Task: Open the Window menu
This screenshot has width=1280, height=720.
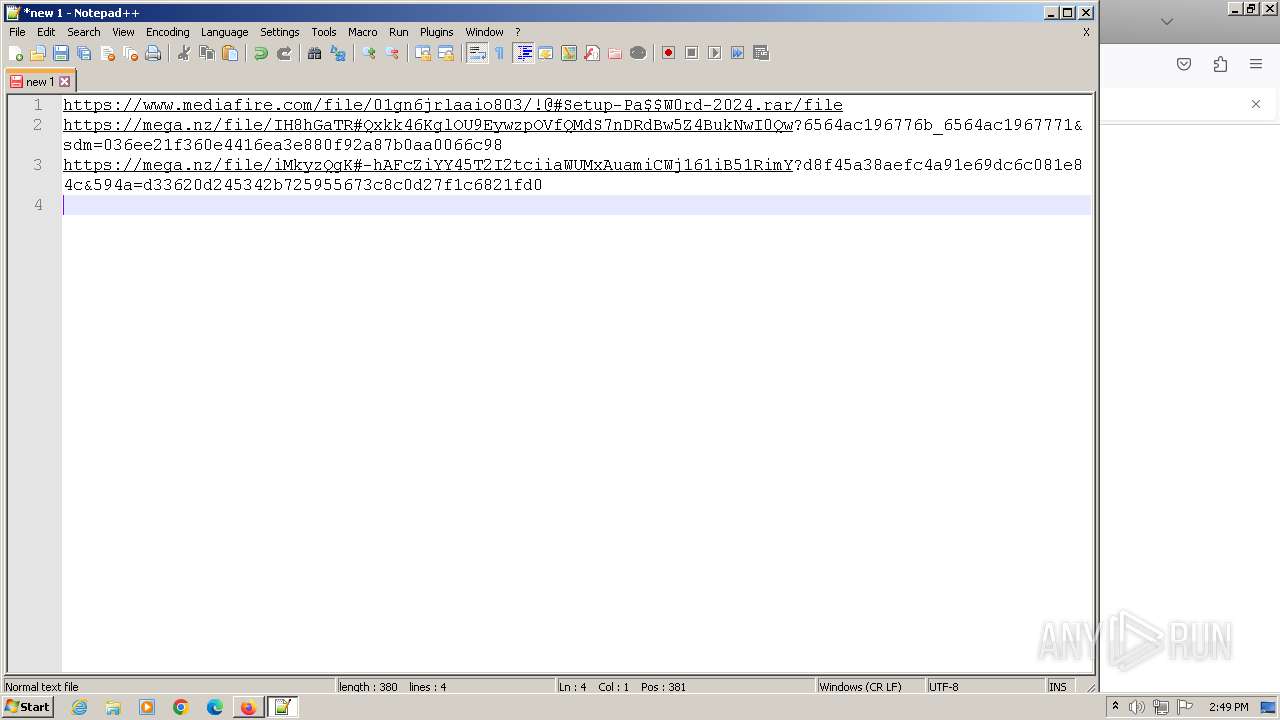Action: 485,32
